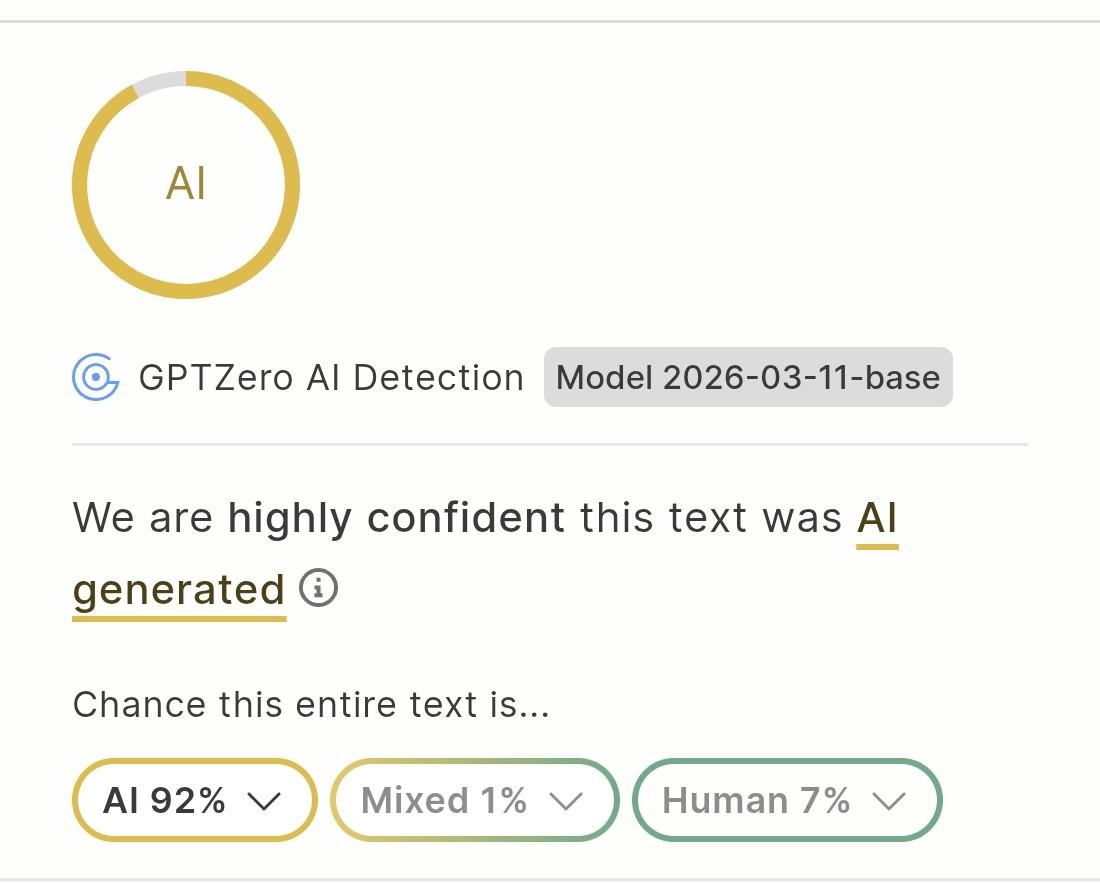Image resolution: width=1100 pixels, height=883 pixels.
Task: Open the underlined "generated" link
Action: tap(179, 589)
